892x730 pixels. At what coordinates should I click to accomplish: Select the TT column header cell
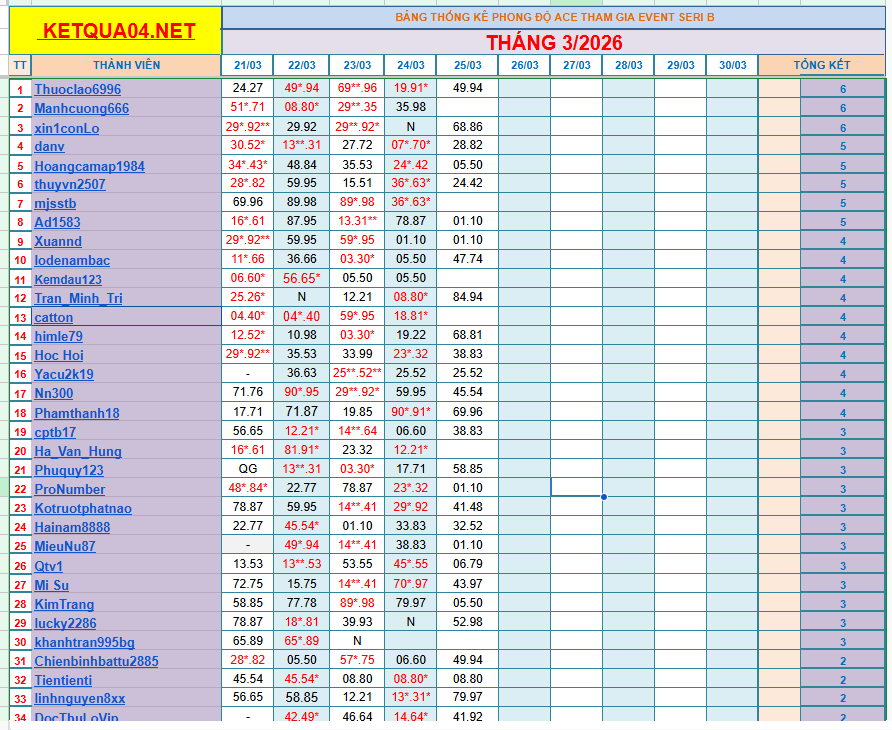[20, 66]
